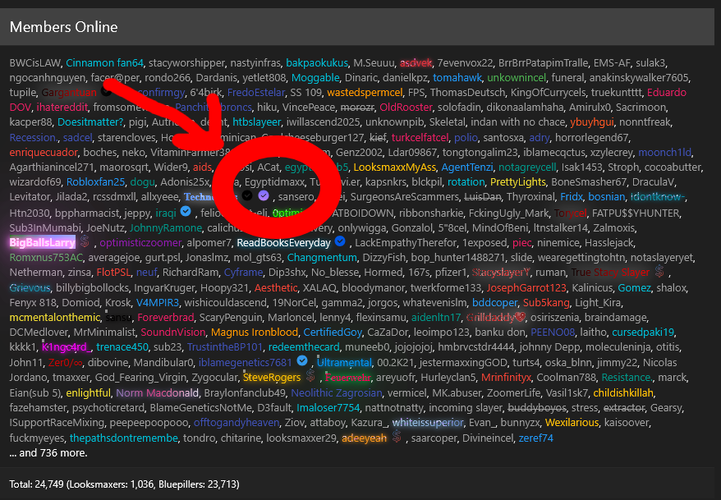This screenshot has height=500, width=721.
Task: Click the blue verified badge beside iraqi
Action: pos(187,213)
